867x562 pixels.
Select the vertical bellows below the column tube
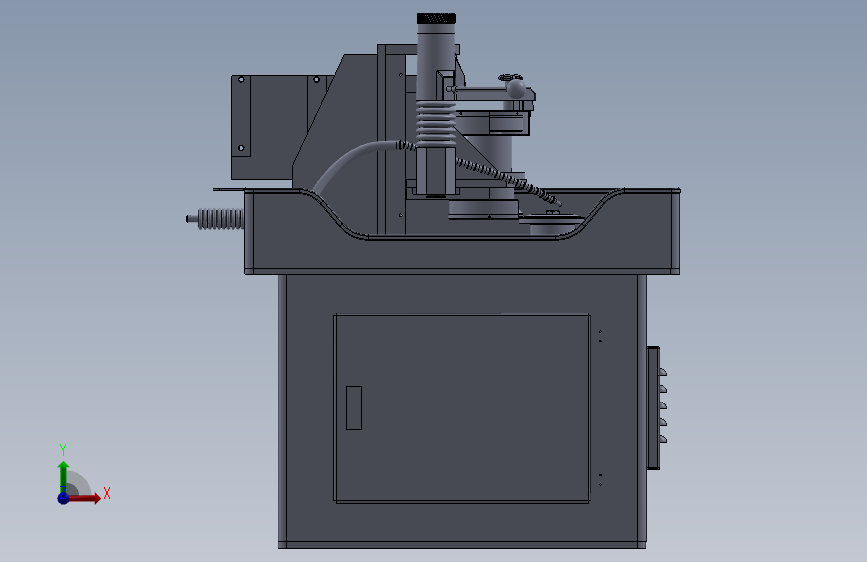tap(436, 123)
